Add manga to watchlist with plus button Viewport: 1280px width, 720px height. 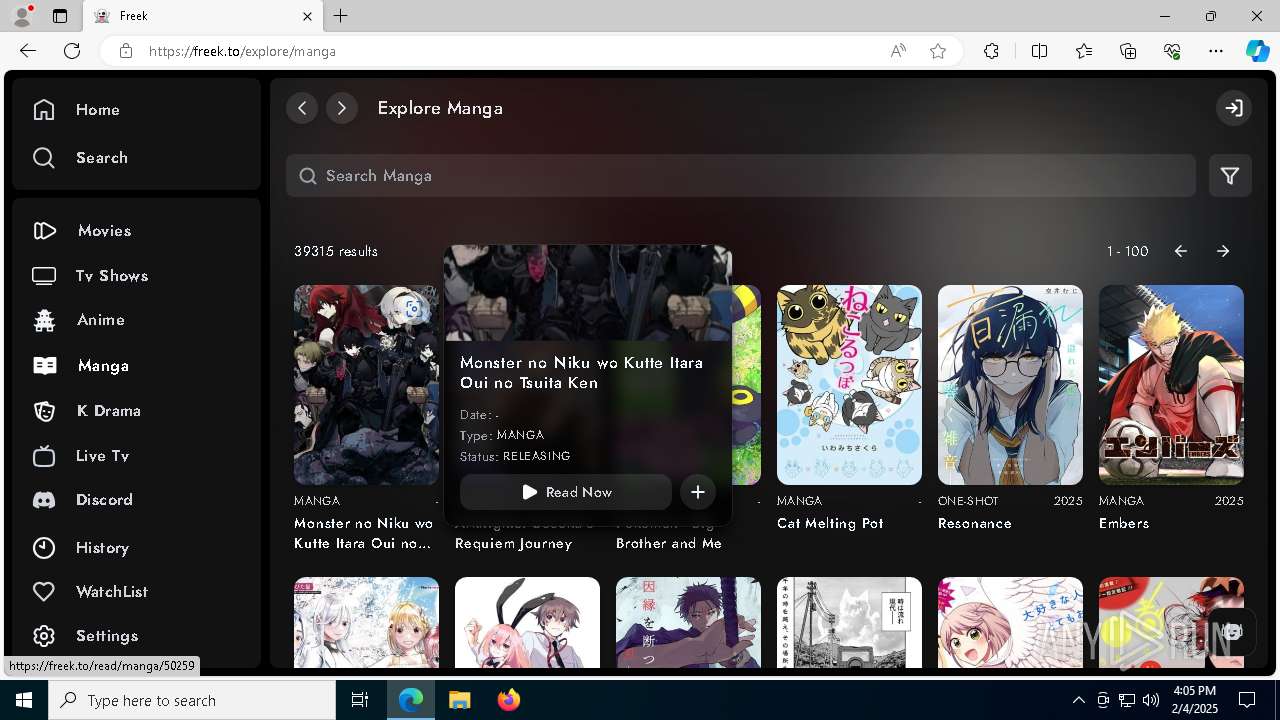click(698, 492)
